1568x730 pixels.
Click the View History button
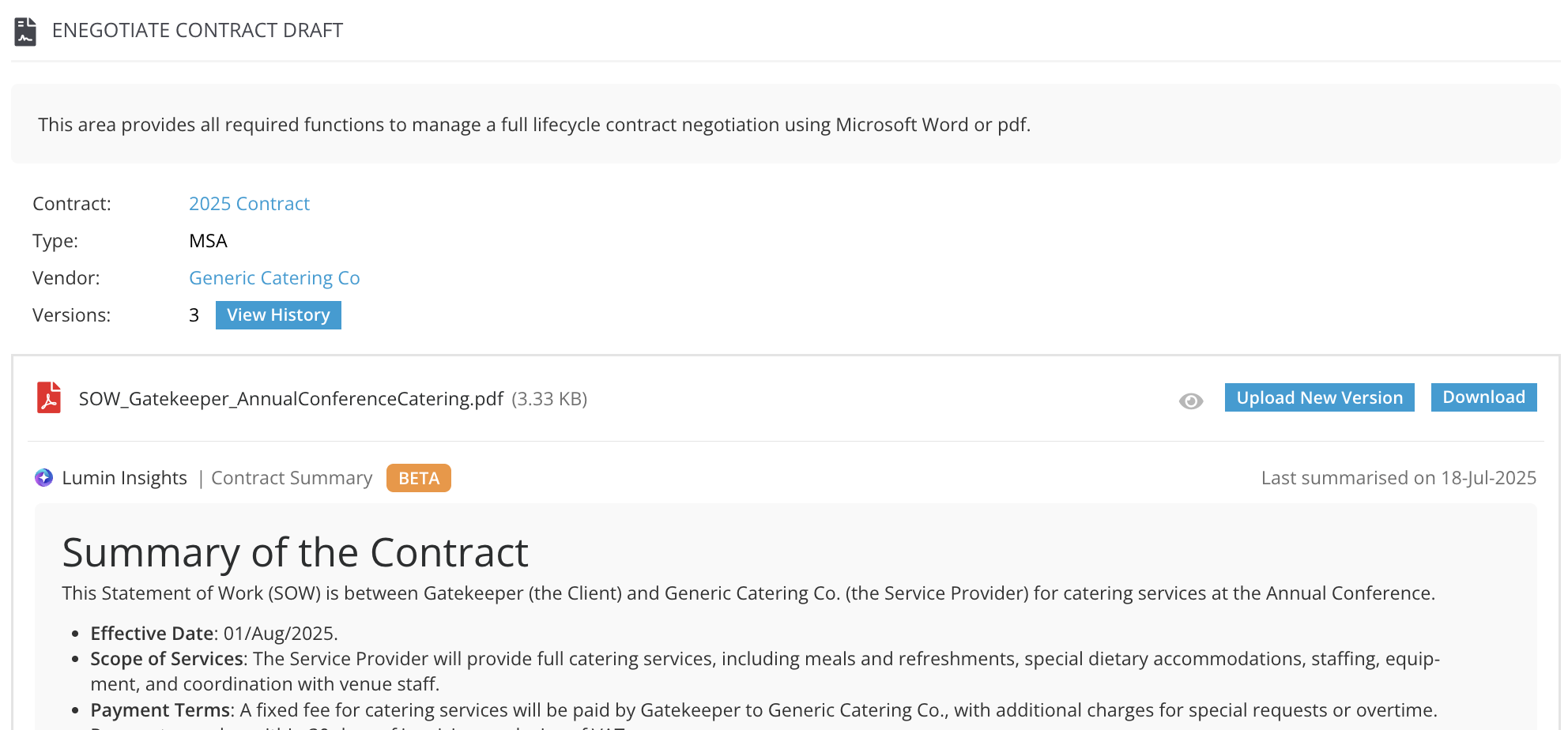point(278,315)
